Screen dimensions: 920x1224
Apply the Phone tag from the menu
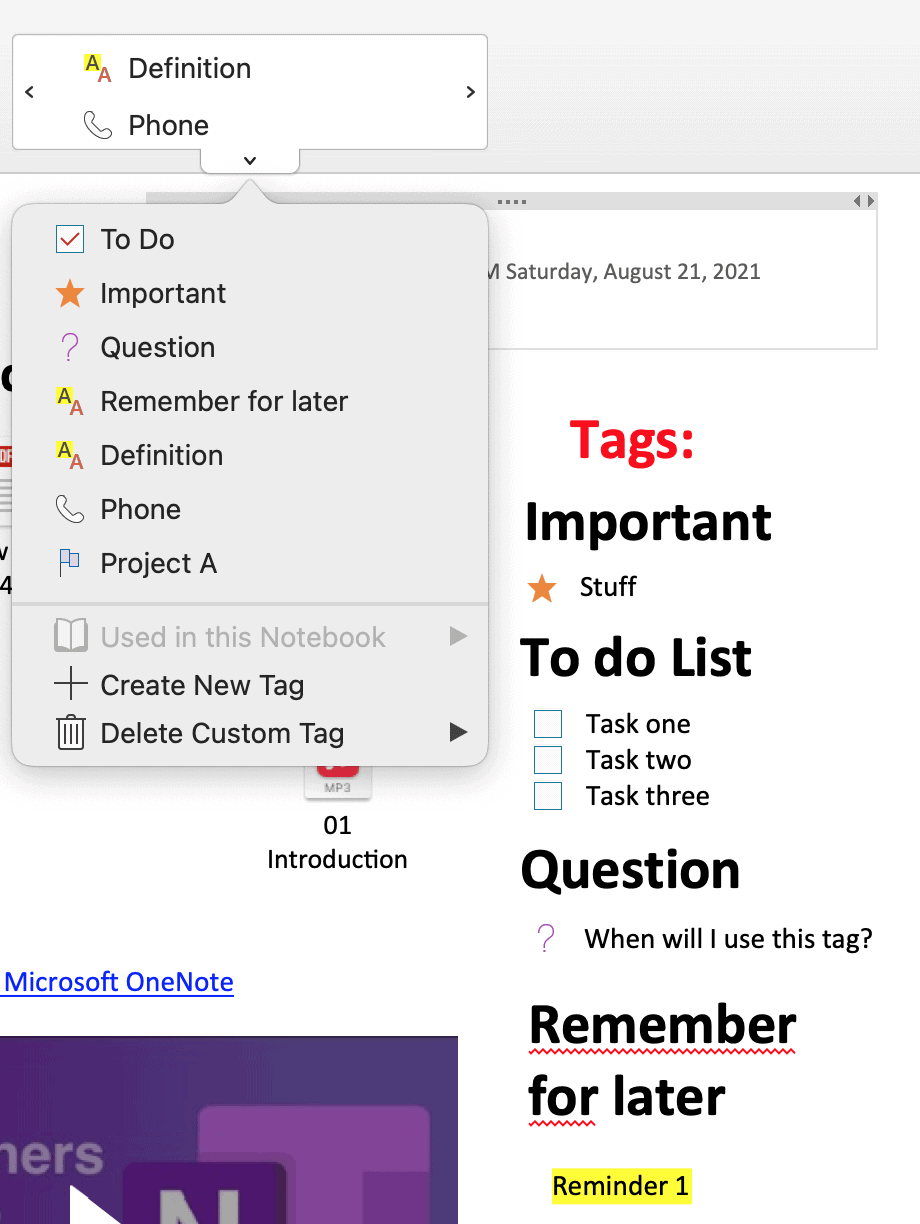[140, 509]
